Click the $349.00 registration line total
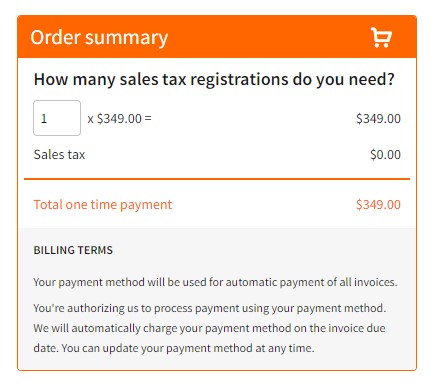 pos(378,118)
